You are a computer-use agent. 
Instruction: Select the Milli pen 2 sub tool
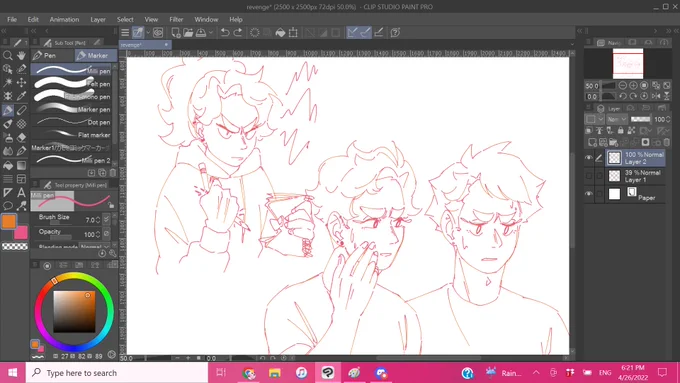pos(72,160)
